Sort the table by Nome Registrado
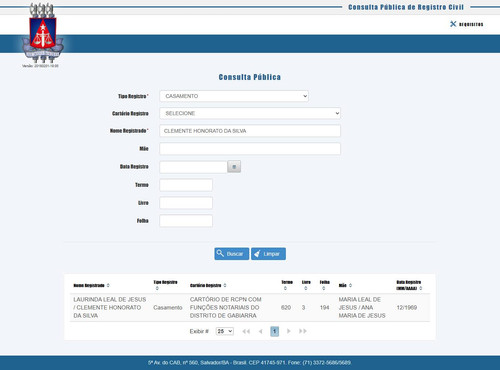Screen dimensions: 500x370 pyautogui.click(x=91, y=285)
